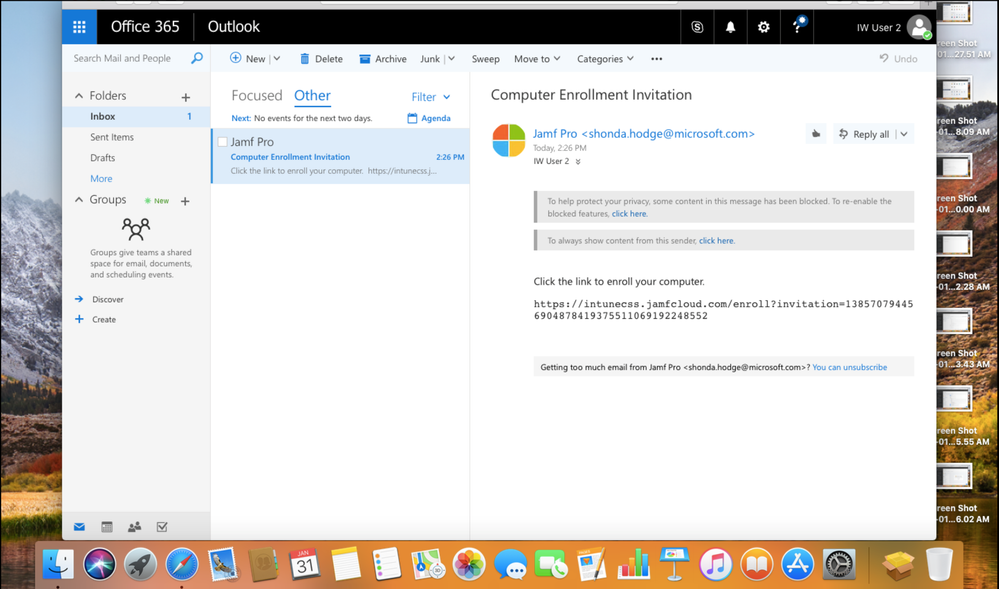Expand recipient details next to IW User 2

click(578, 161)
